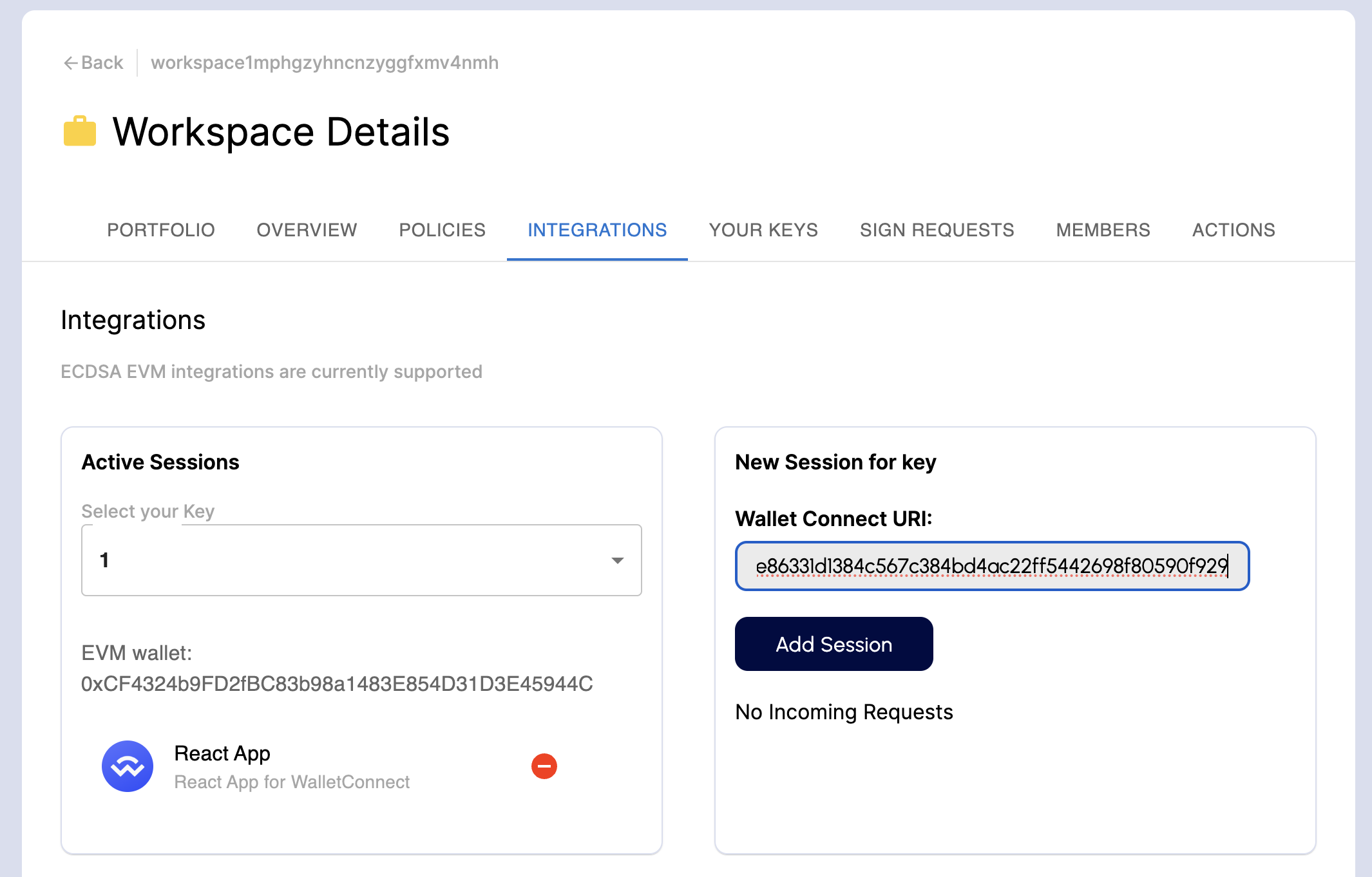This screenshot has width=1372, height=877.
Task: Toggle the POLICIES workspace tab
Action: 442,229
